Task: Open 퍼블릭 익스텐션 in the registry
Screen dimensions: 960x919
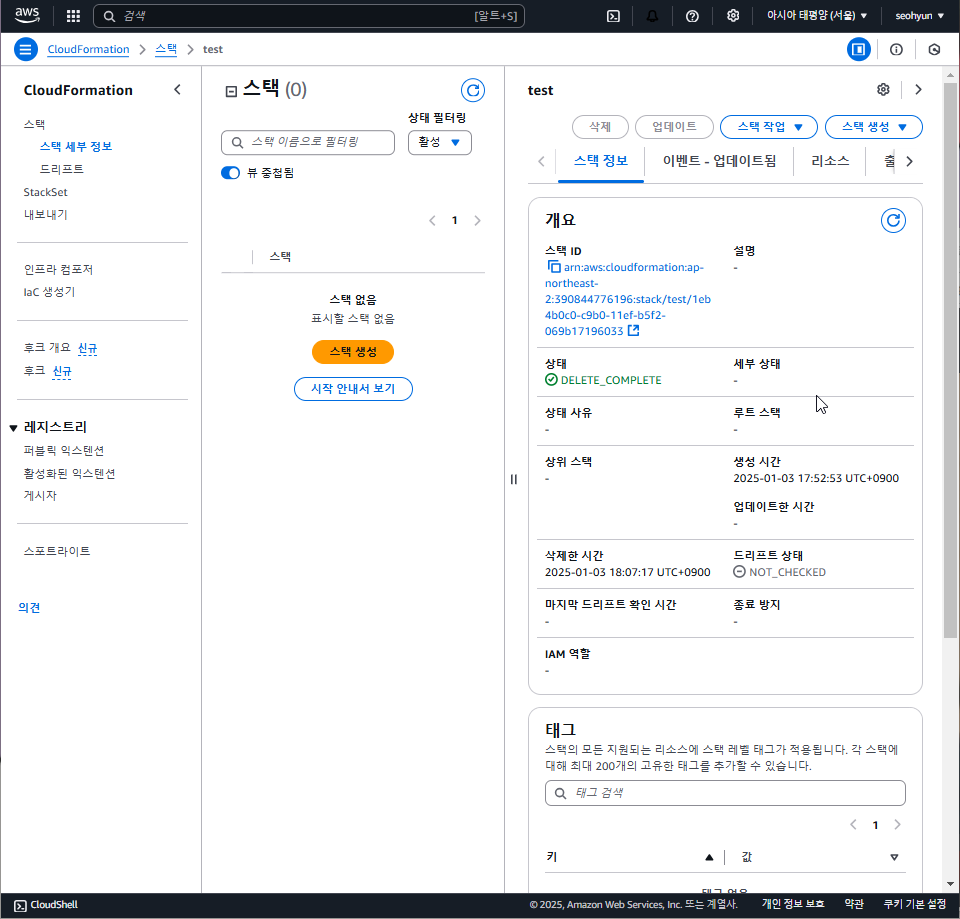Action: (64, 451)
